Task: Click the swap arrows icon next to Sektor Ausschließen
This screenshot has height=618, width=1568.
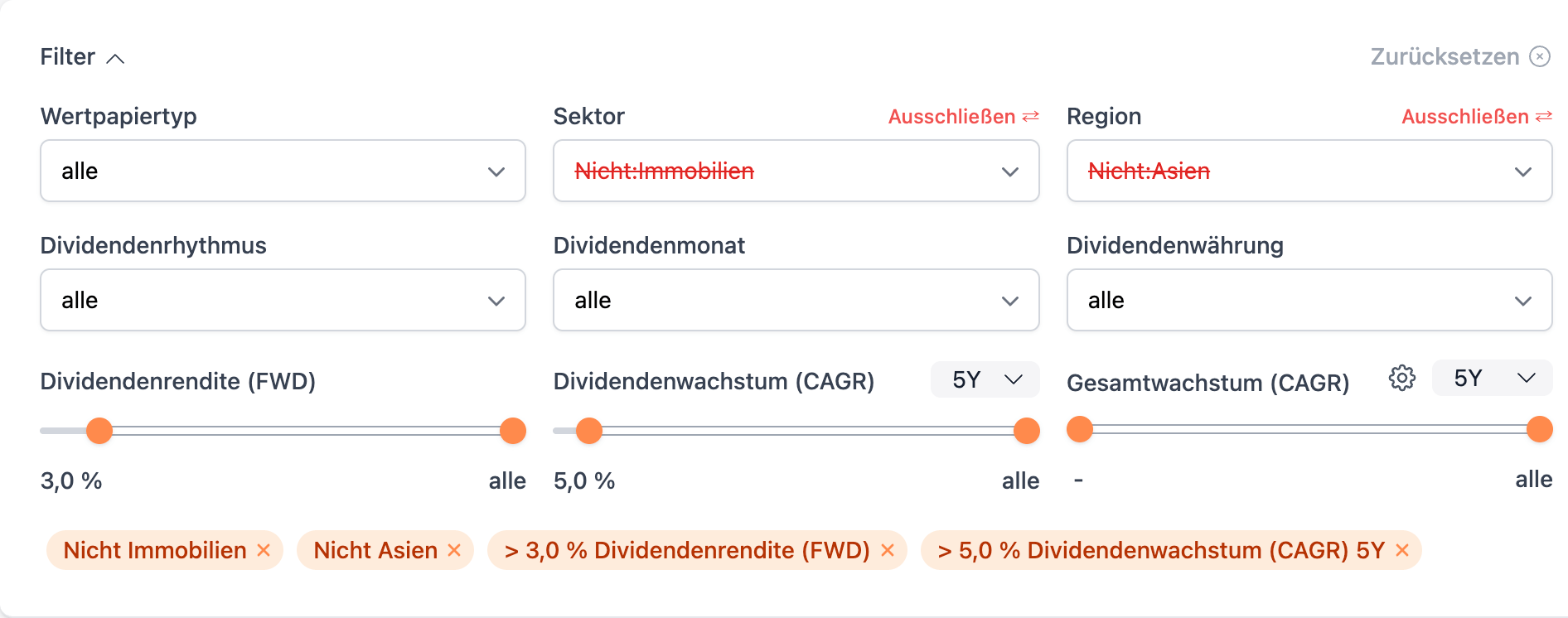Action: (x=1030, y=116)
